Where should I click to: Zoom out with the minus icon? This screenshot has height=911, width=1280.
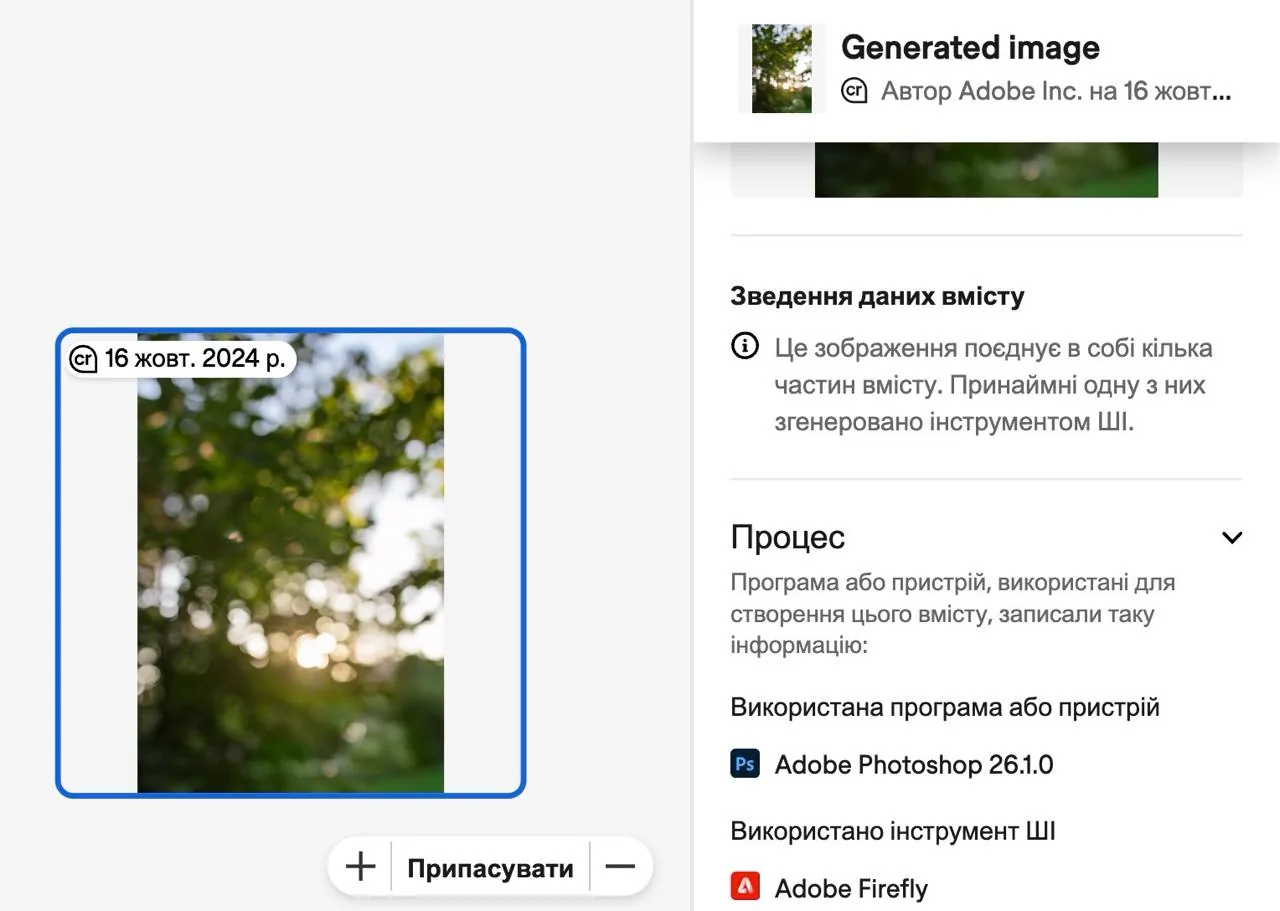620,867
